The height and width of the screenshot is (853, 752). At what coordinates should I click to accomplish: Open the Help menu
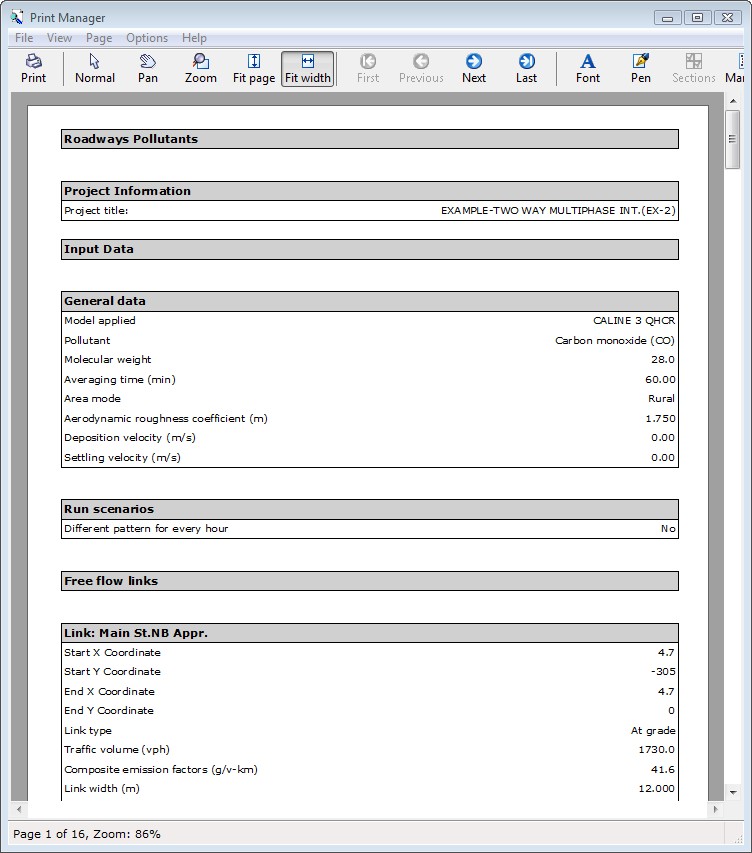194,38
